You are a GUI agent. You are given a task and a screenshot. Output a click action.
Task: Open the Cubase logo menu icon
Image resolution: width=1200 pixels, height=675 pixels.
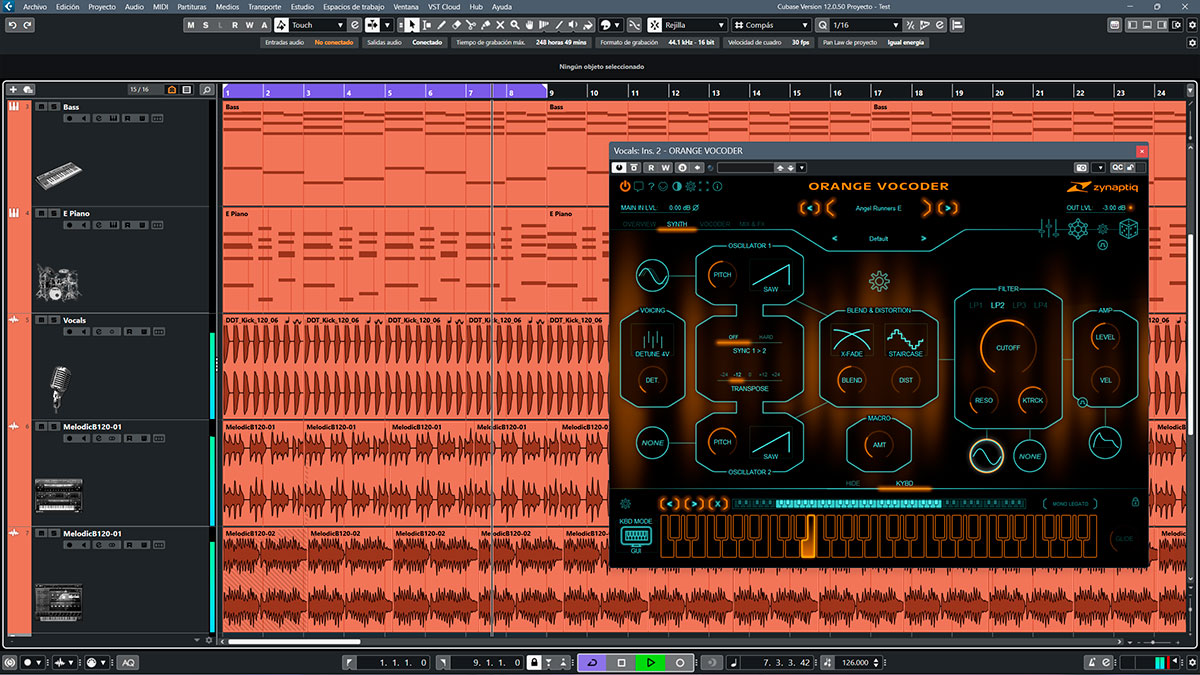(10, 6)
